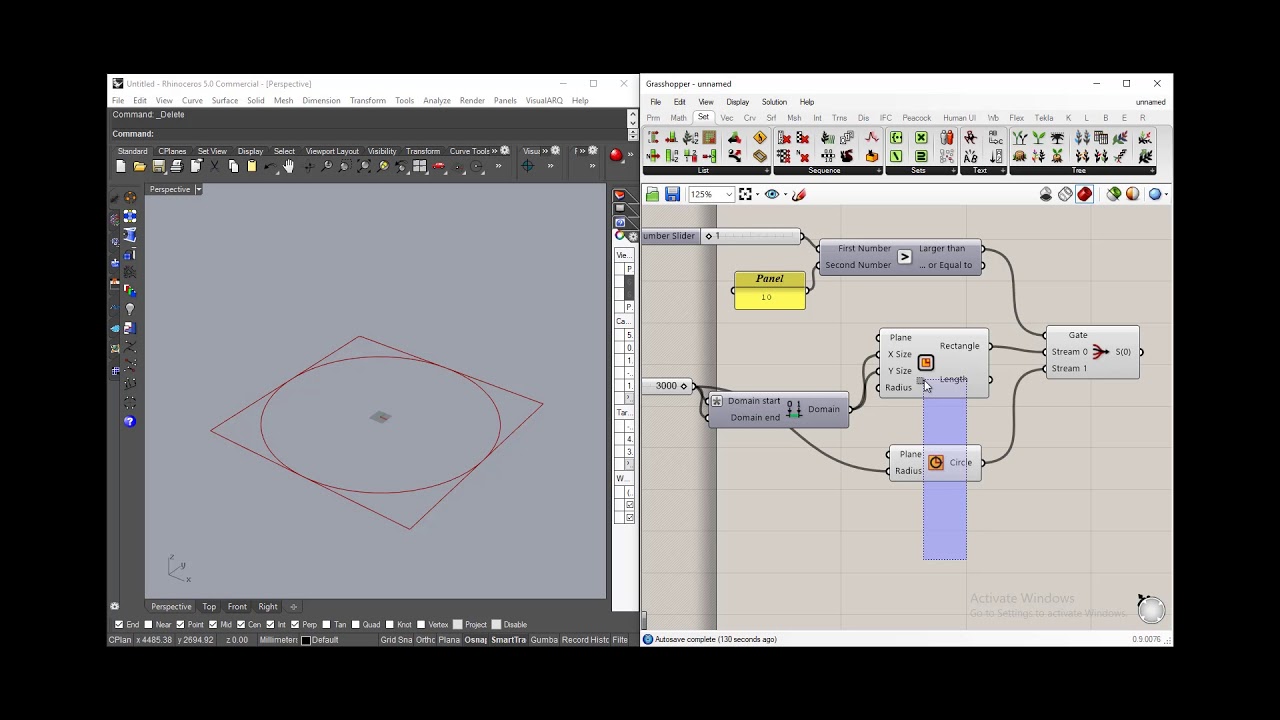Expand the Sequence panel in Grasshopper ribbon
1280x720 pixels.
click(879, 171)
